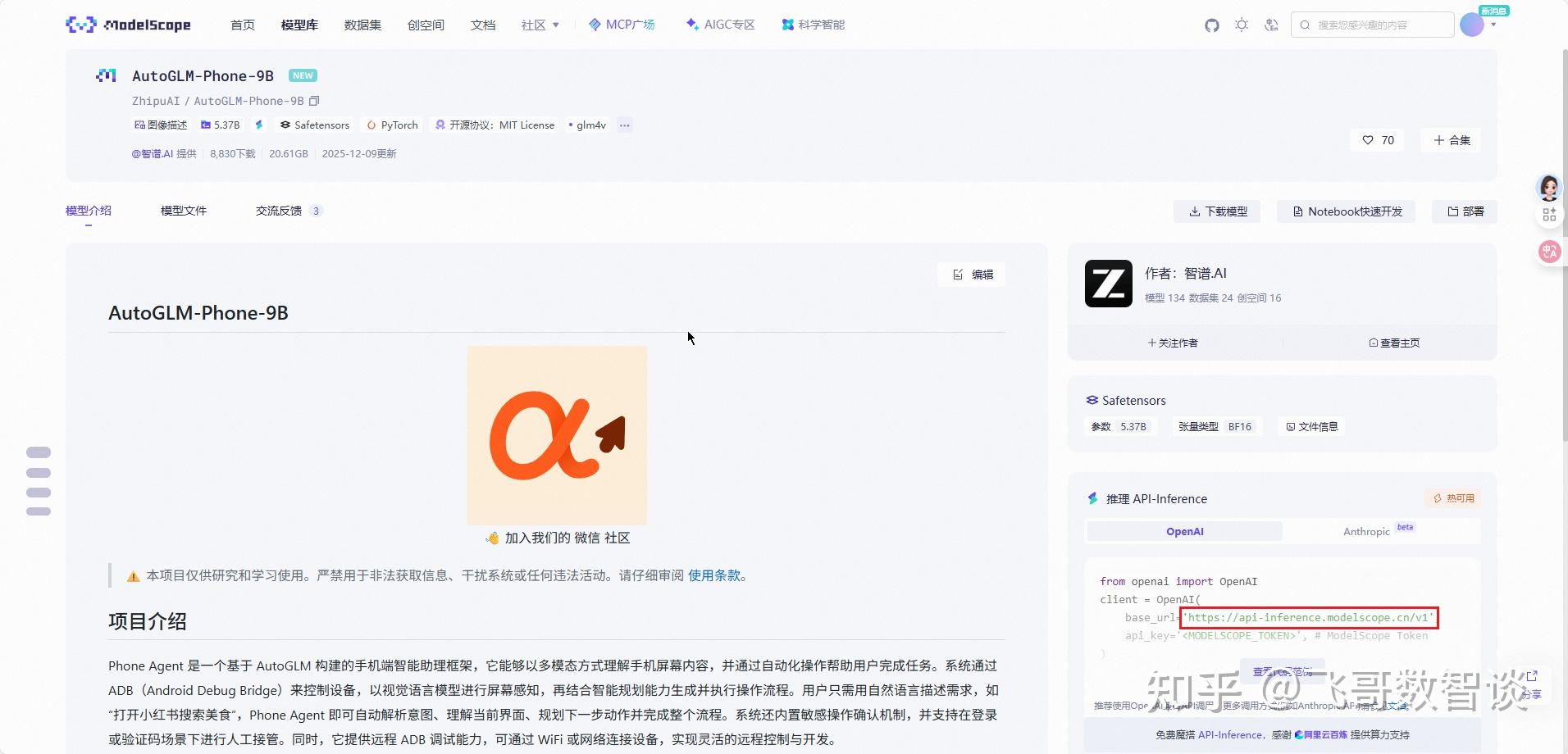Image resolution: width=1568 pixels, height=754 pixels.
Task: Open the 创空间 menu item
Action: pyautogui.click(x=426, y=25)
